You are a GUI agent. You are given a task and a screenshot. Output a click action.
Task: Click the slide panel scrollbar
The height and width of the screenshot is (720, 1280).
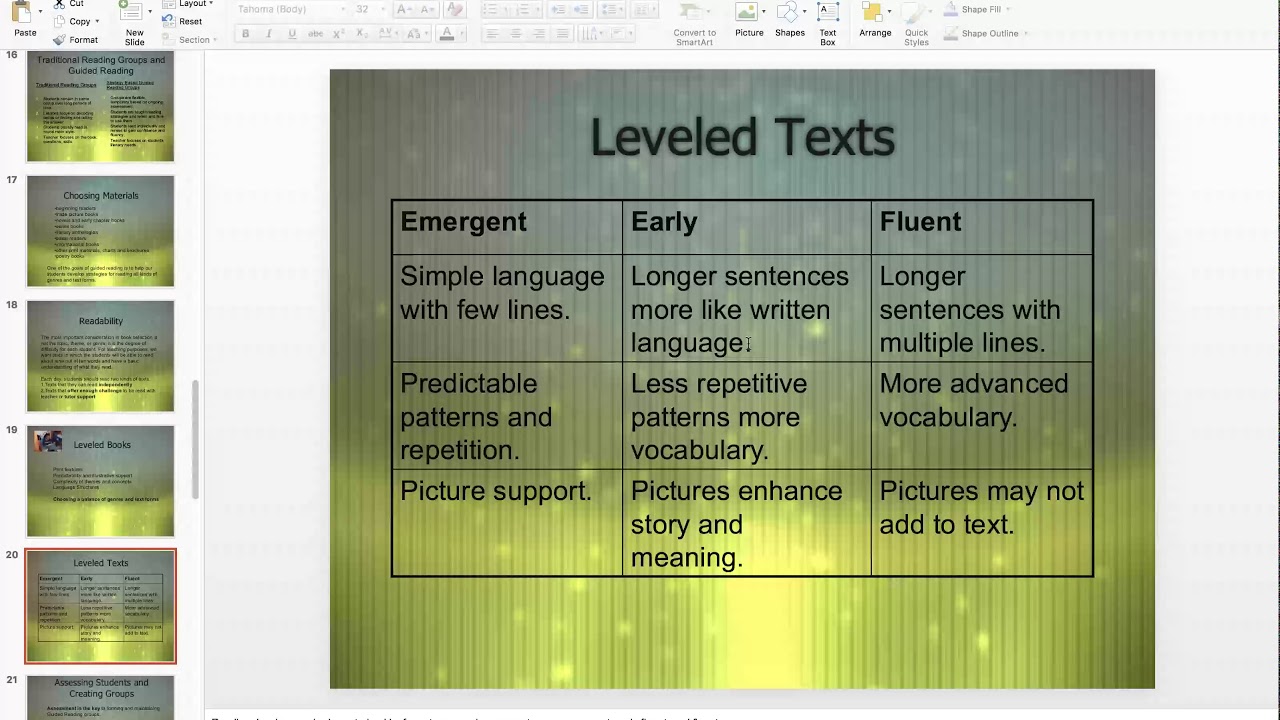pyautogui.click(x=196, y=440)
